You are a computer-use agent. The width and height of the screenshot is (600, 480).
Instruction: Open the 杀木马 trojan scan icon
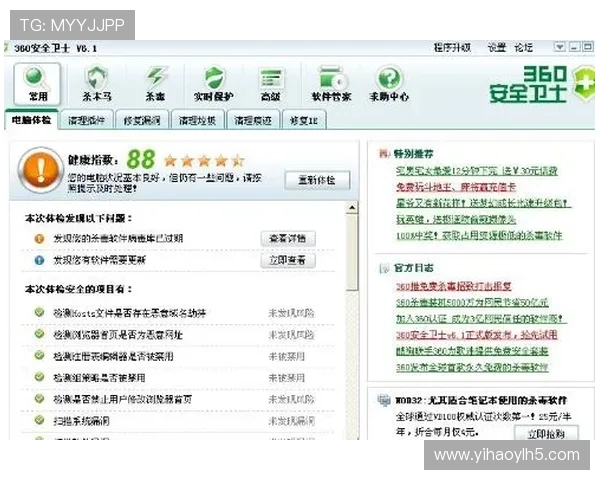tap(97, 84)
